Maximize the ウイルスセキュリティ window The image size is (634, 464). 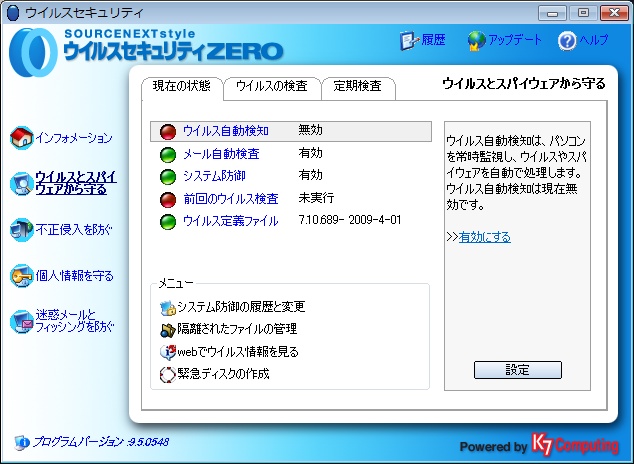click(583, 13)
